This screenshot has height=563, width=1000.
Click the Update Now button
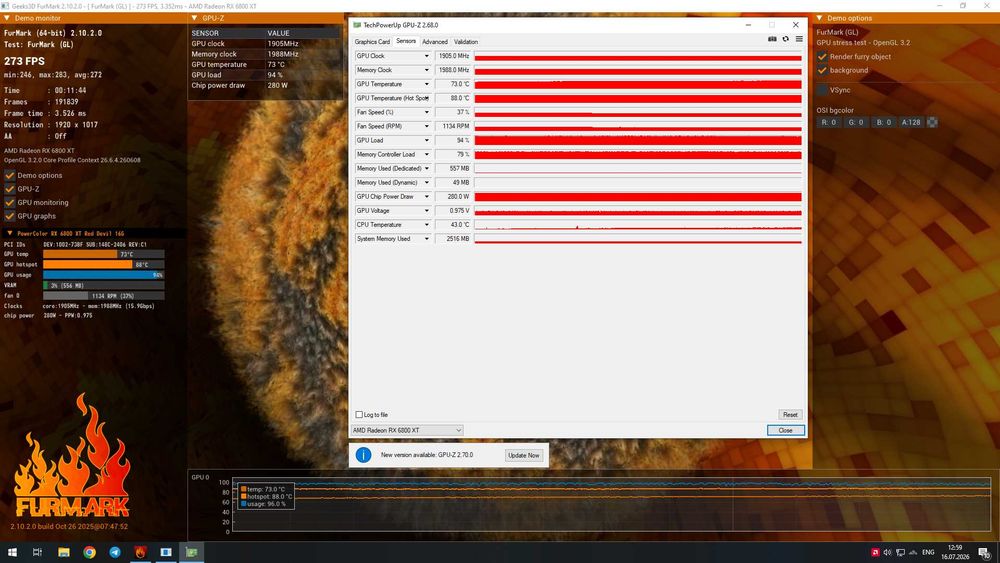click(x=524, y=455)
